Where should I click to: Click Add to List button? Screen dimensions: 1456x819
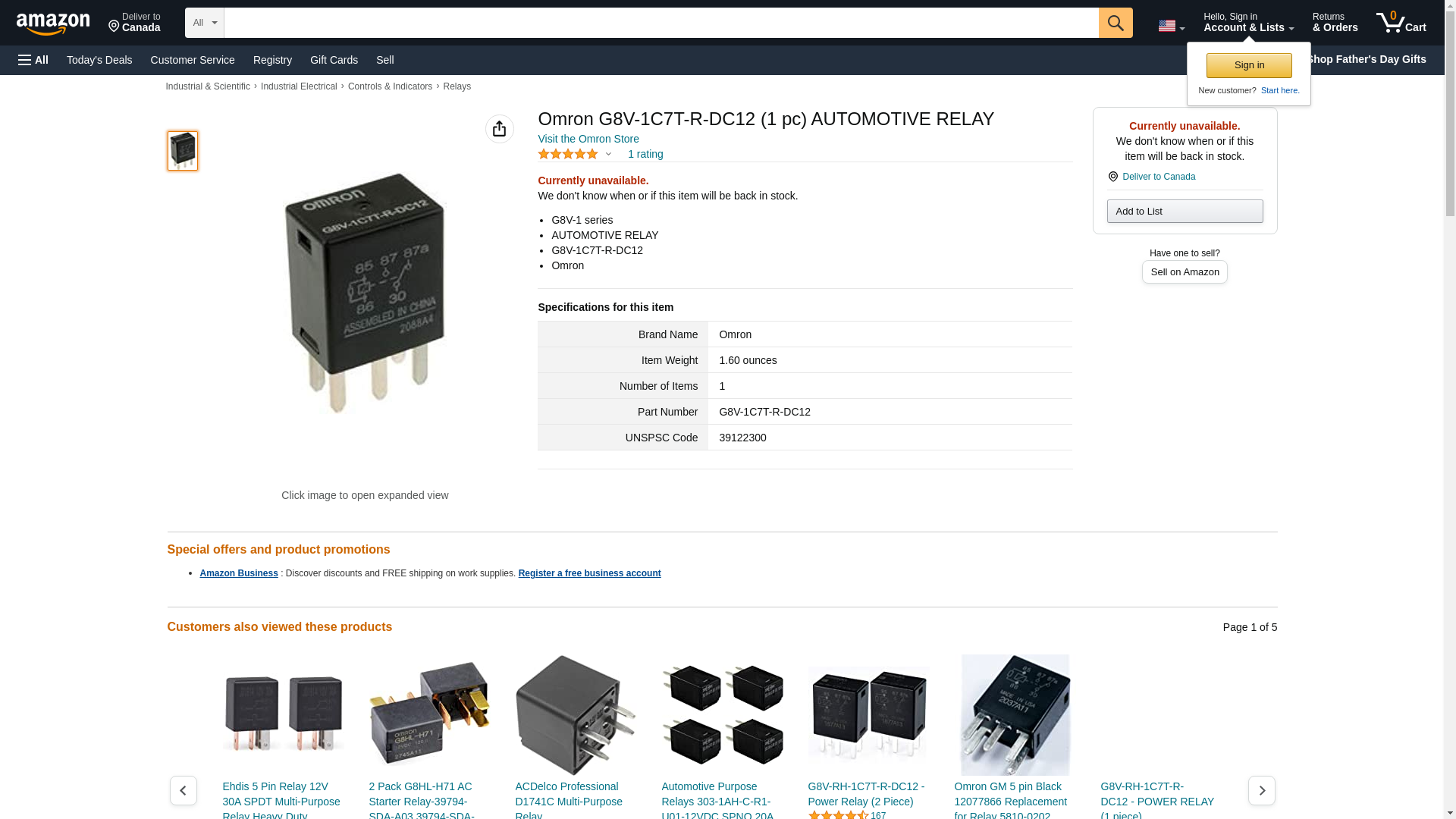pyautogui.click(x=1185, y=211)
